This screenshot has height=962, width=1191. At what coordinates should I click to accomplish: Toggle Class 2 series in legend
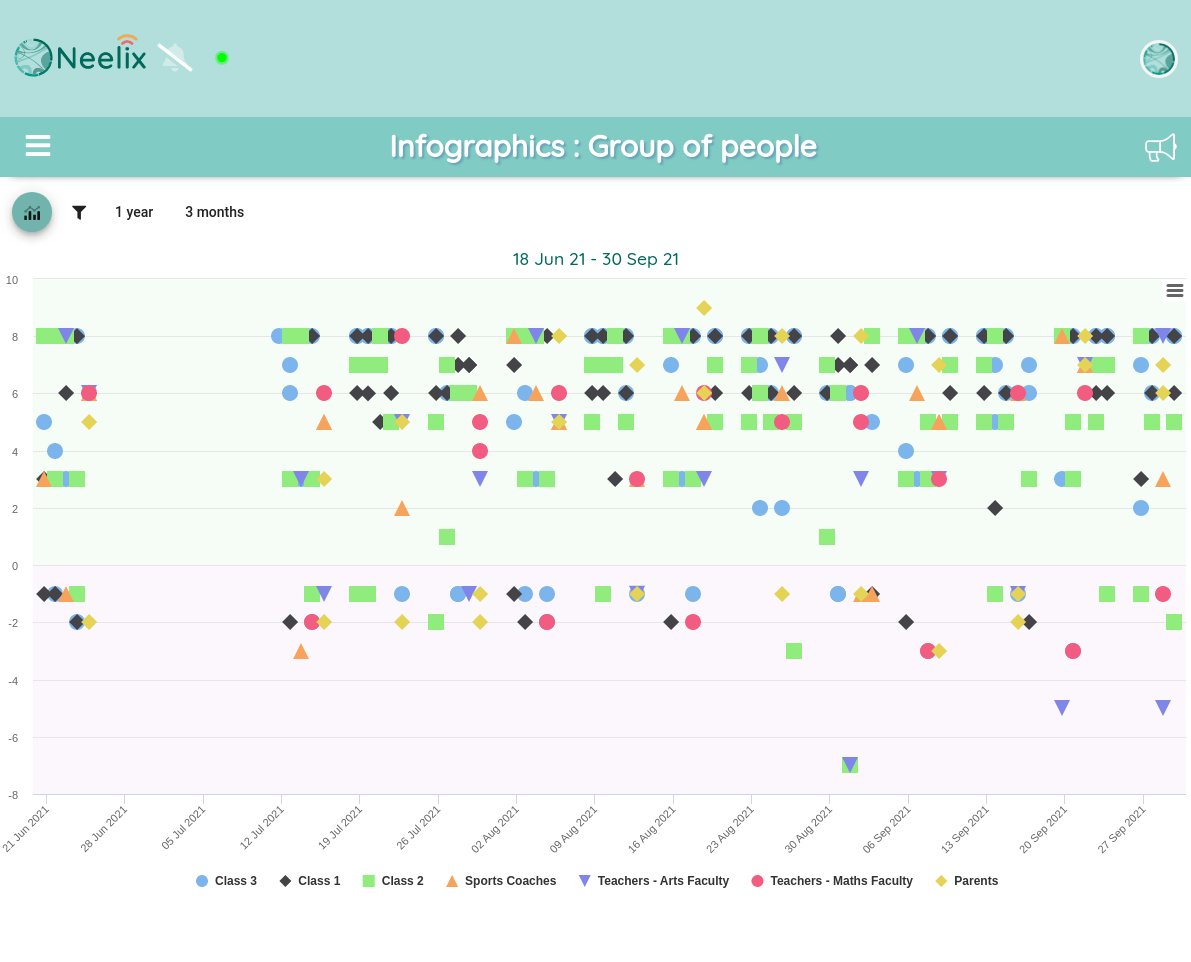[x=393, y=881]
